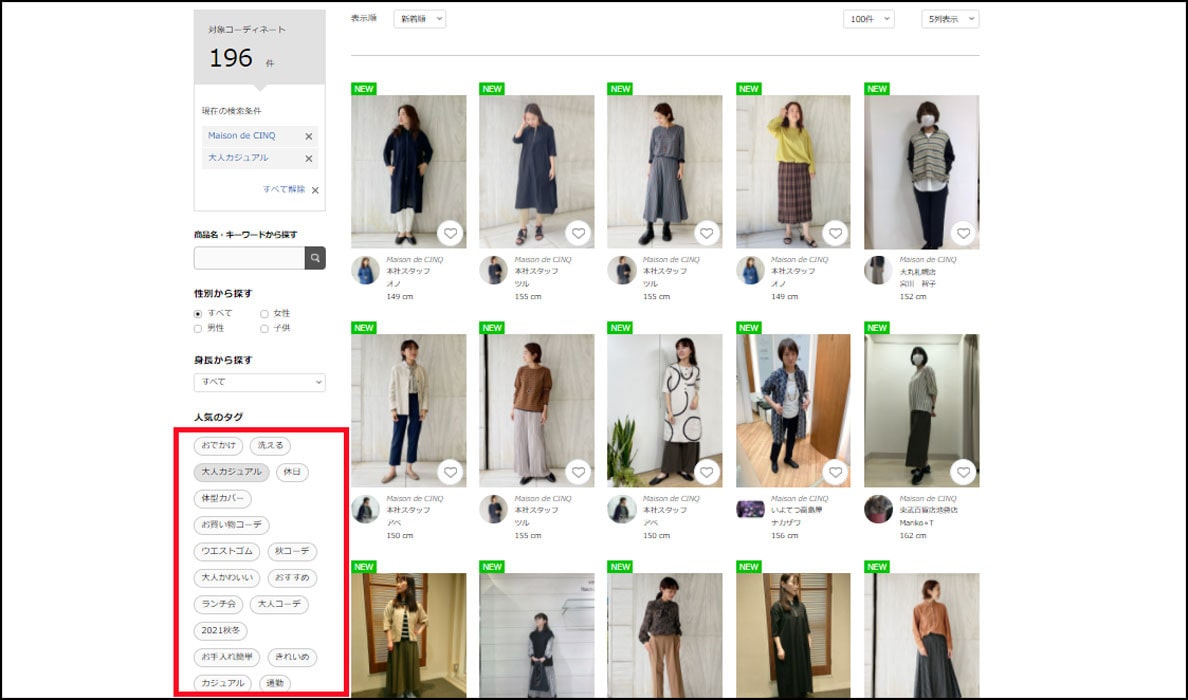
Task: Click すべて解除 to clear all filters
Action: (284, 189)
